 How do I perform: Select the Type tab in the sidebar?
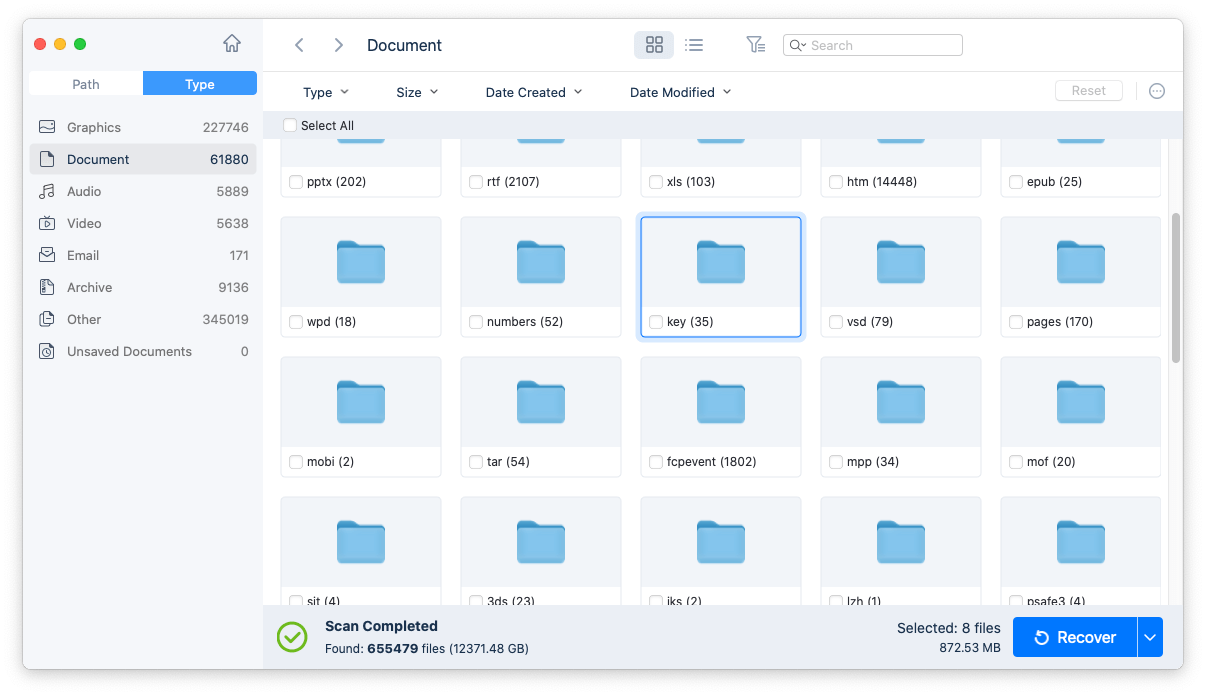tap(199, 84)
